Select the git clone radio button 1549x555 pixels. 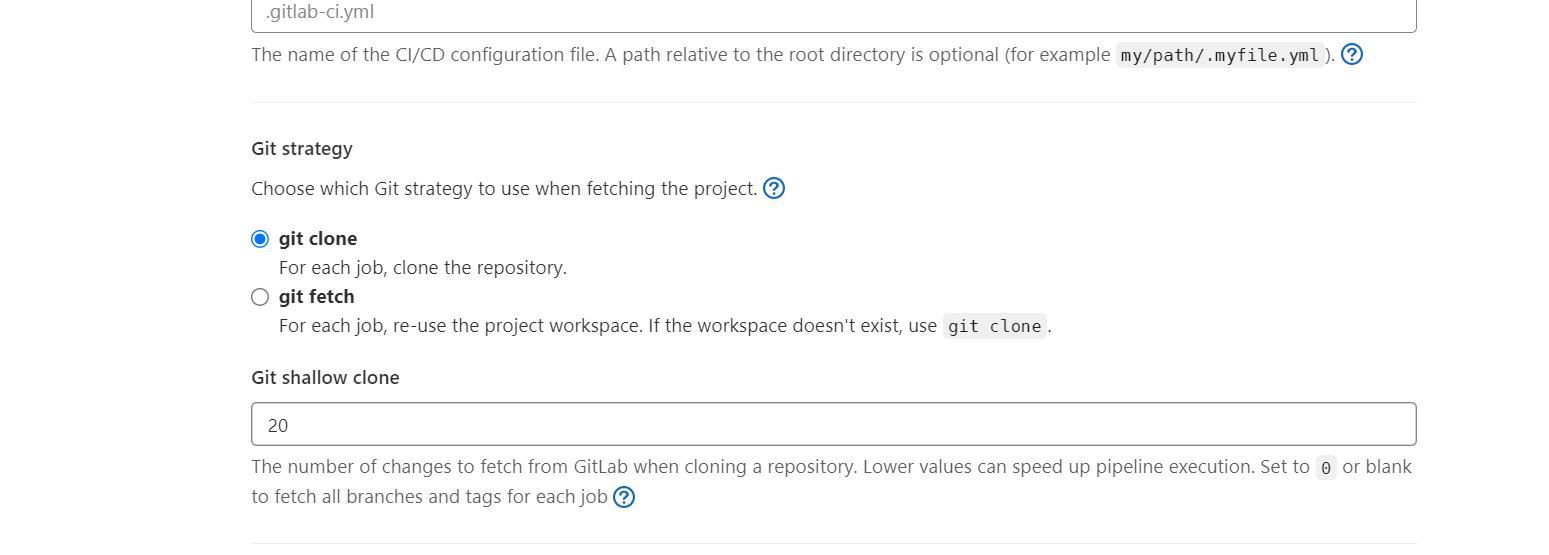(260, 239)
